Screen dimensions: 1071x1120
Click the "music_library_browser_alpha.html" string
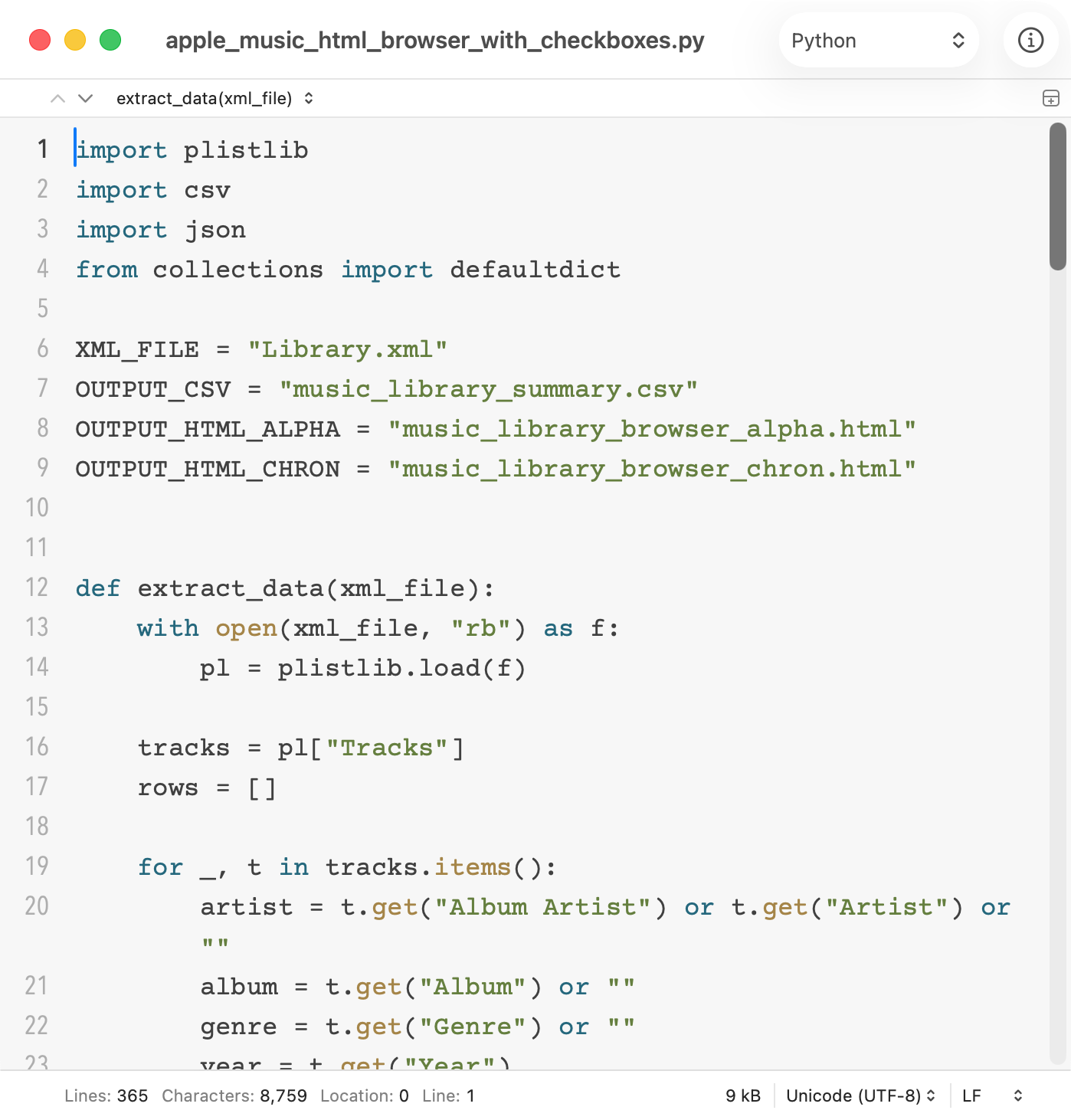pos(652,429)
